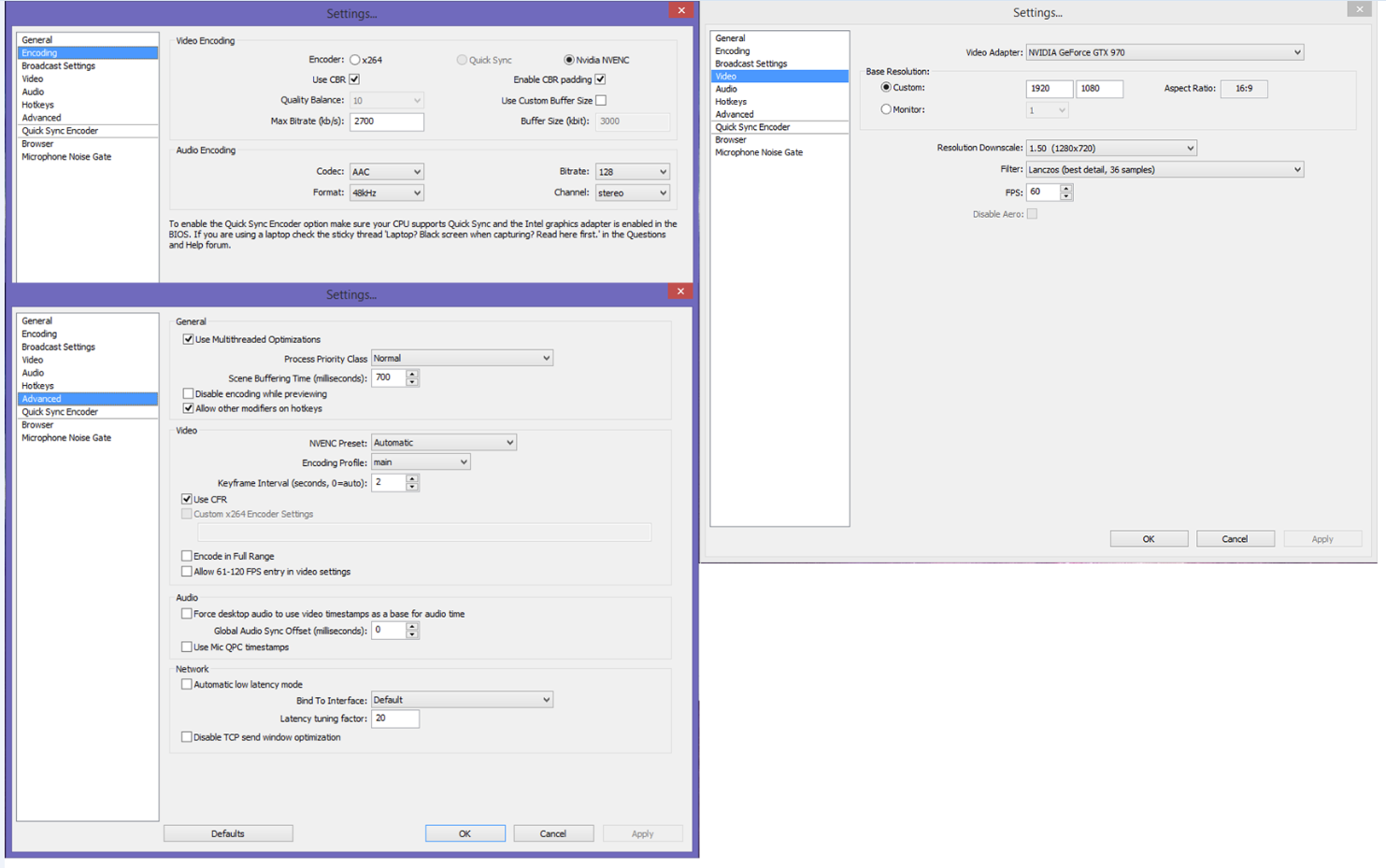Open the Encoding Profile dropdown
This screenshot has height=868, width=1386.
[421, 462]
